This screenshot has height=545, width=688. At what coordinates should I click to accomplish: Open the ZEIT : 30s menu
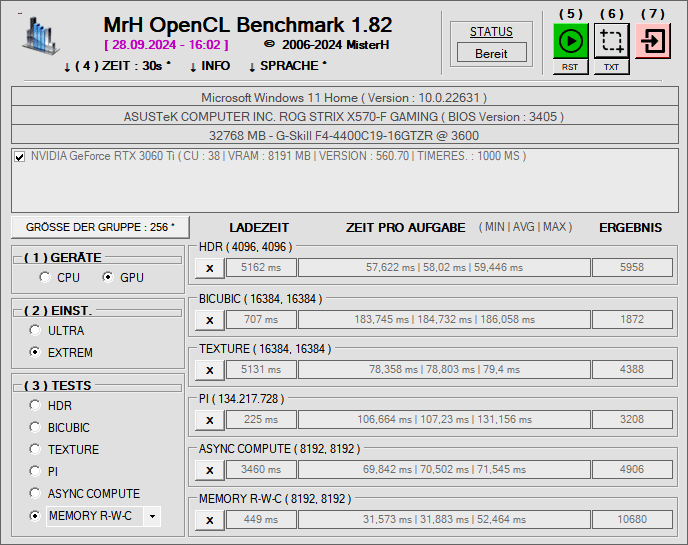[x=117, y=66]
